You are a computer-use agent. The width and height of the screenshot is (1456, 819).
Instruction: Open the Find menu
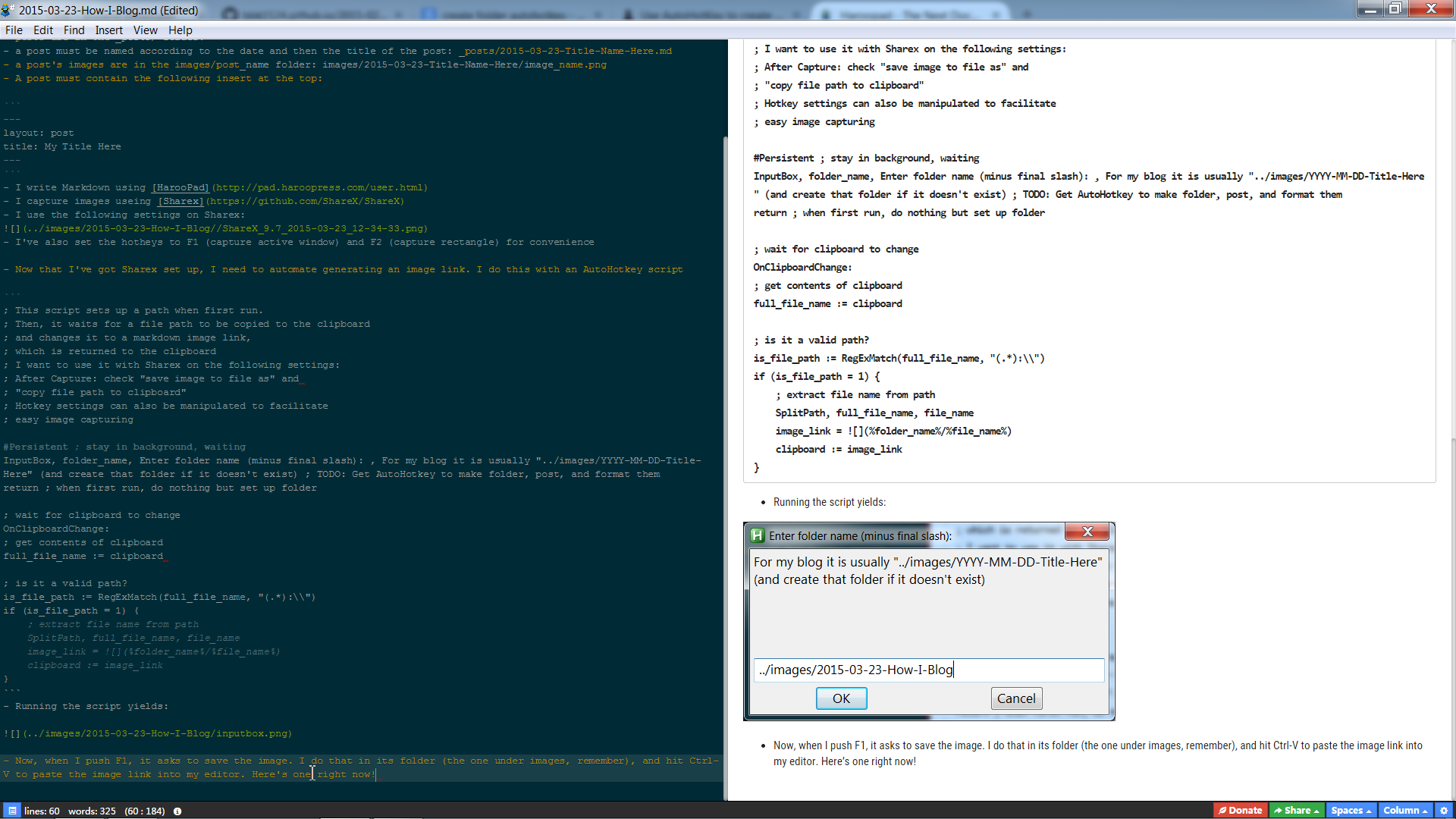74,30
